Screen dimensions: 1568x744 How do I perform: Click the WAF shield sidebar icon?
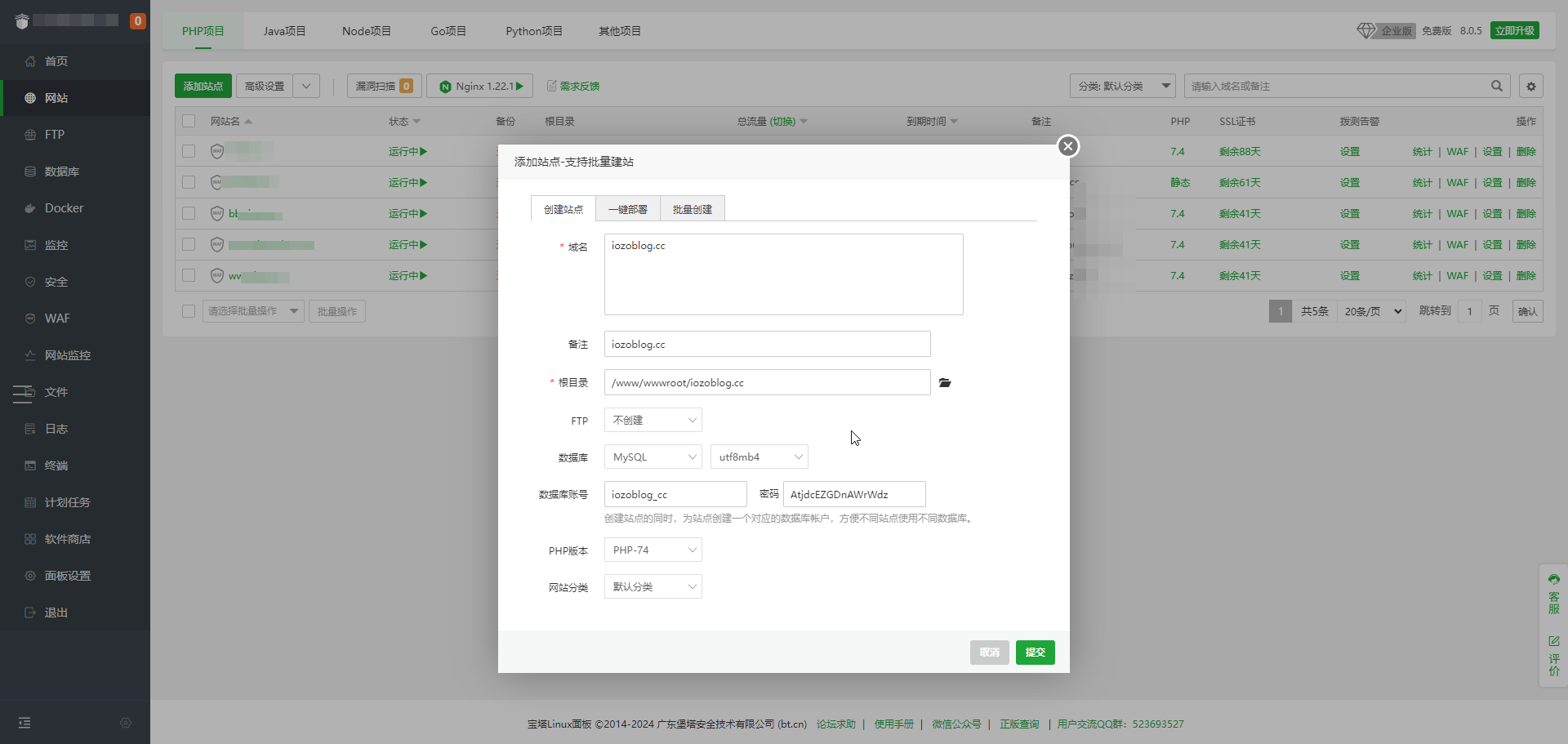pos(30,319)
